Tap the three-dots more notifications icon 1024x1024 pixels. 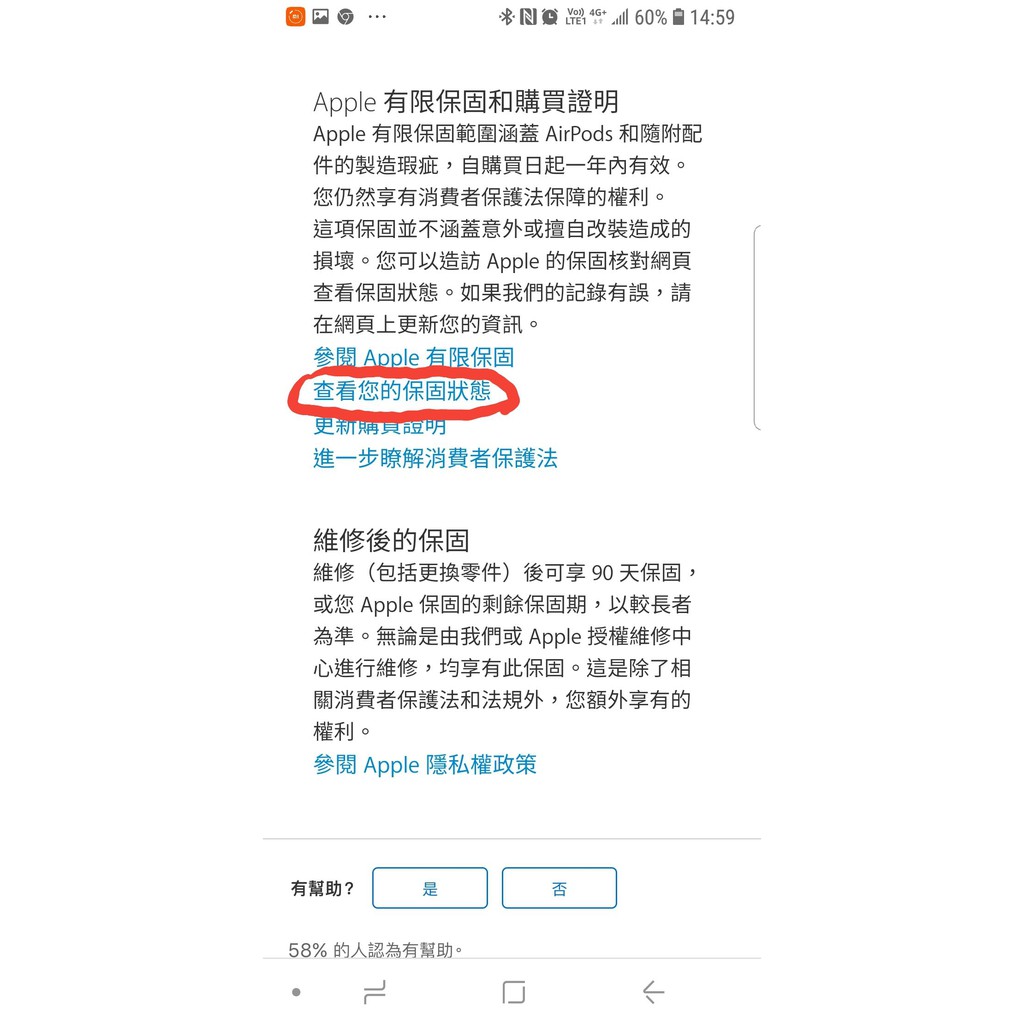[x=377, y=17]
